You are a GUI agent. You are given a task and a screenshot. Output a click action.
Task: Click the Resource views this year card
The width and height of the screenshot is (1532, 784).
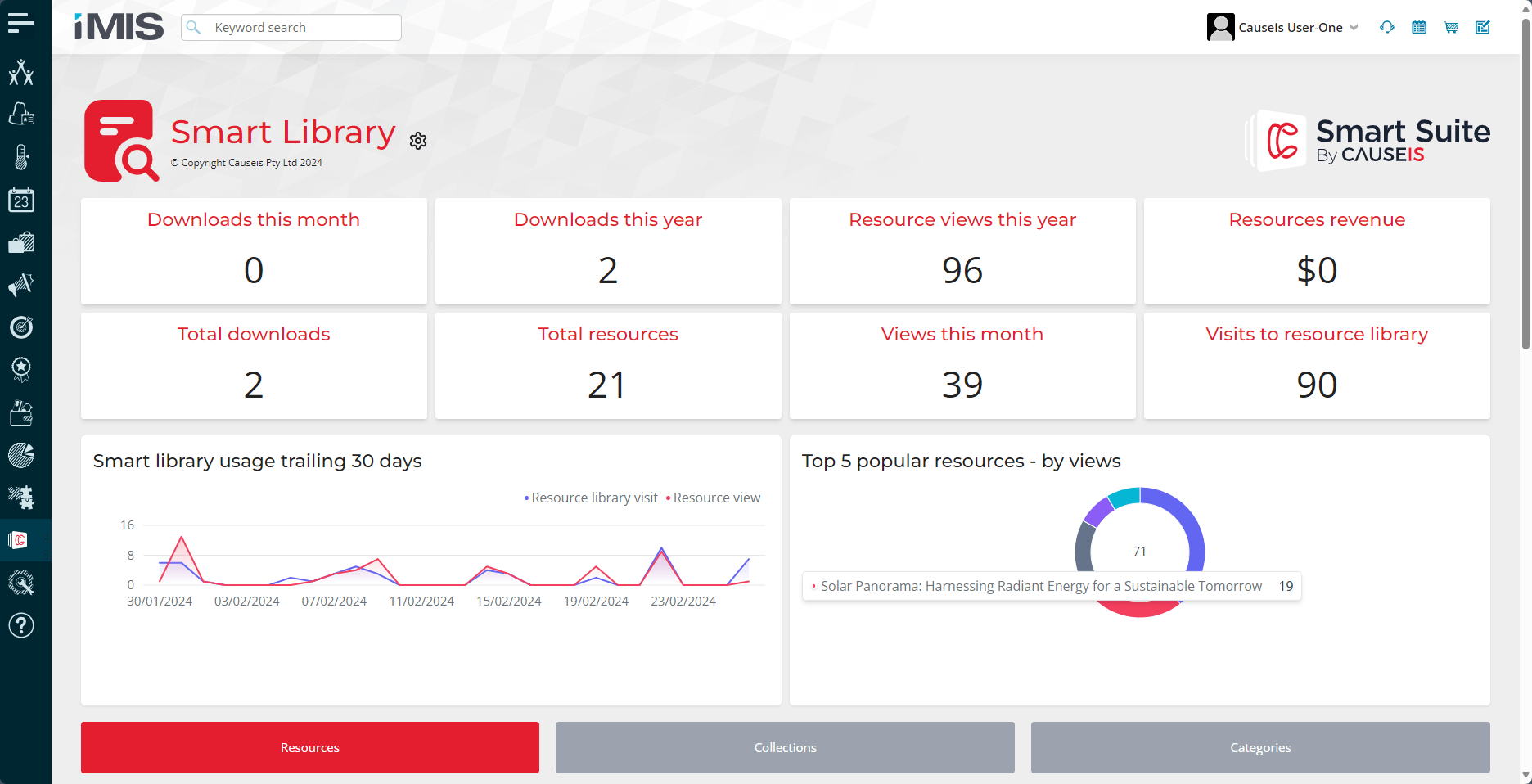[962, 251]
